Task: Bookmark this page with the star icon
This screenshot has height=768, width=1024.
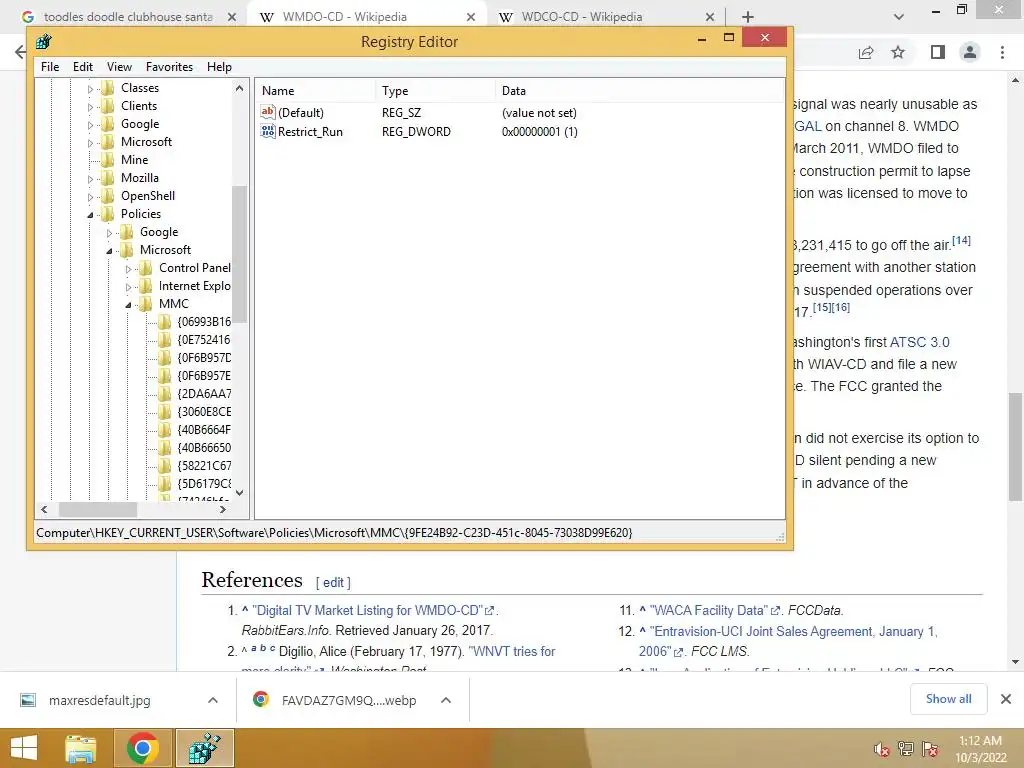Action: pos(898,52)
